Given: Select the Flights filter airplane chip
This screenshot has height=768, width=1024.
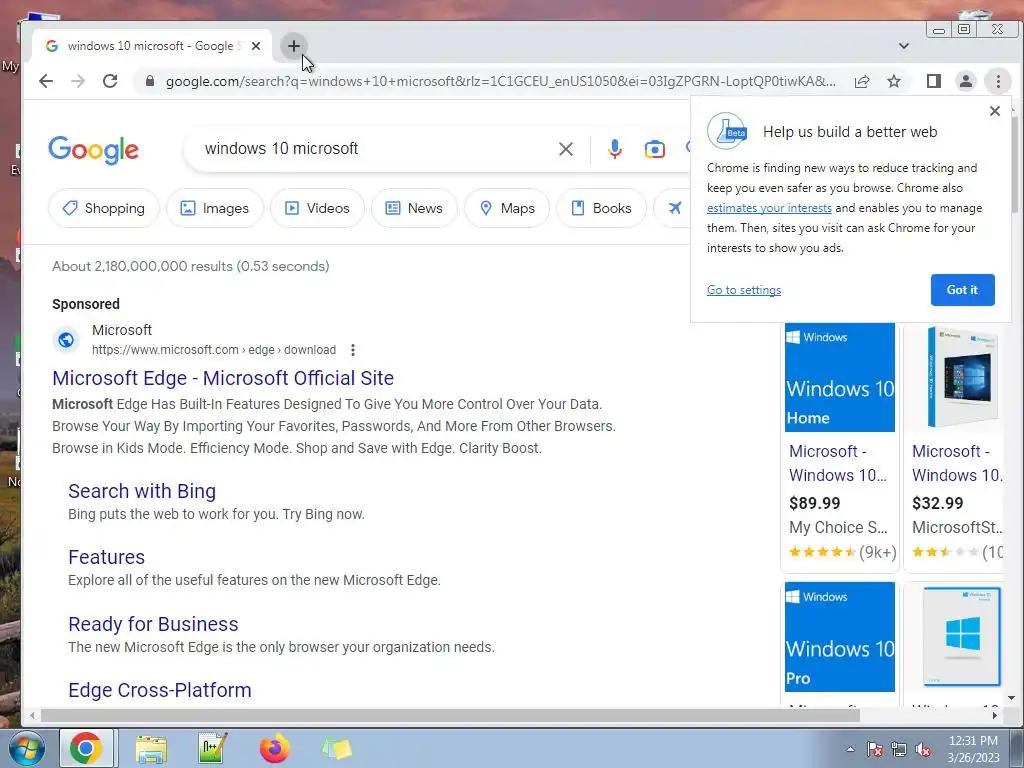Looking at the screenshot, I should 674,208.
